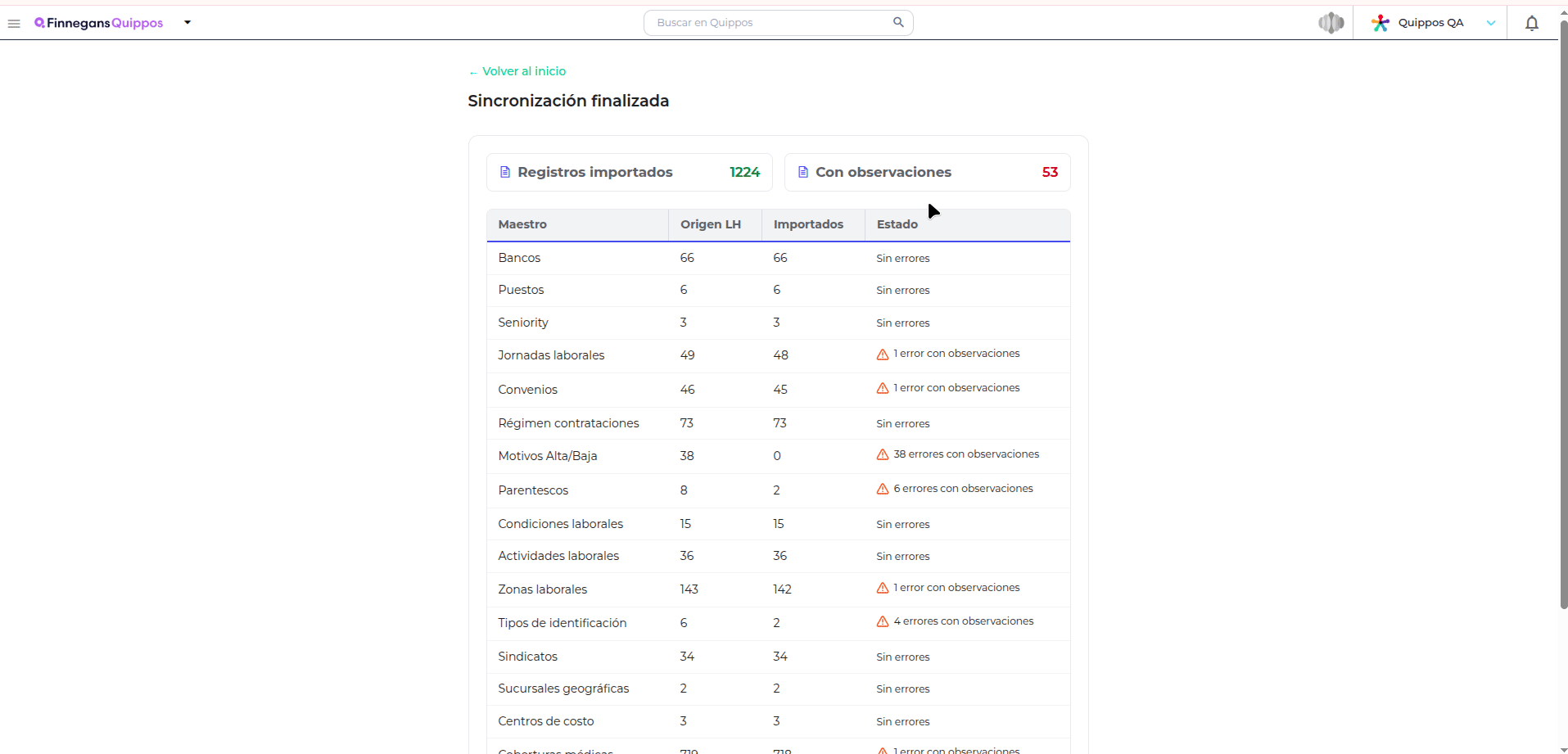
Task: Open '6 errores con observaciones' status text
Action: [x=963, y=489]
